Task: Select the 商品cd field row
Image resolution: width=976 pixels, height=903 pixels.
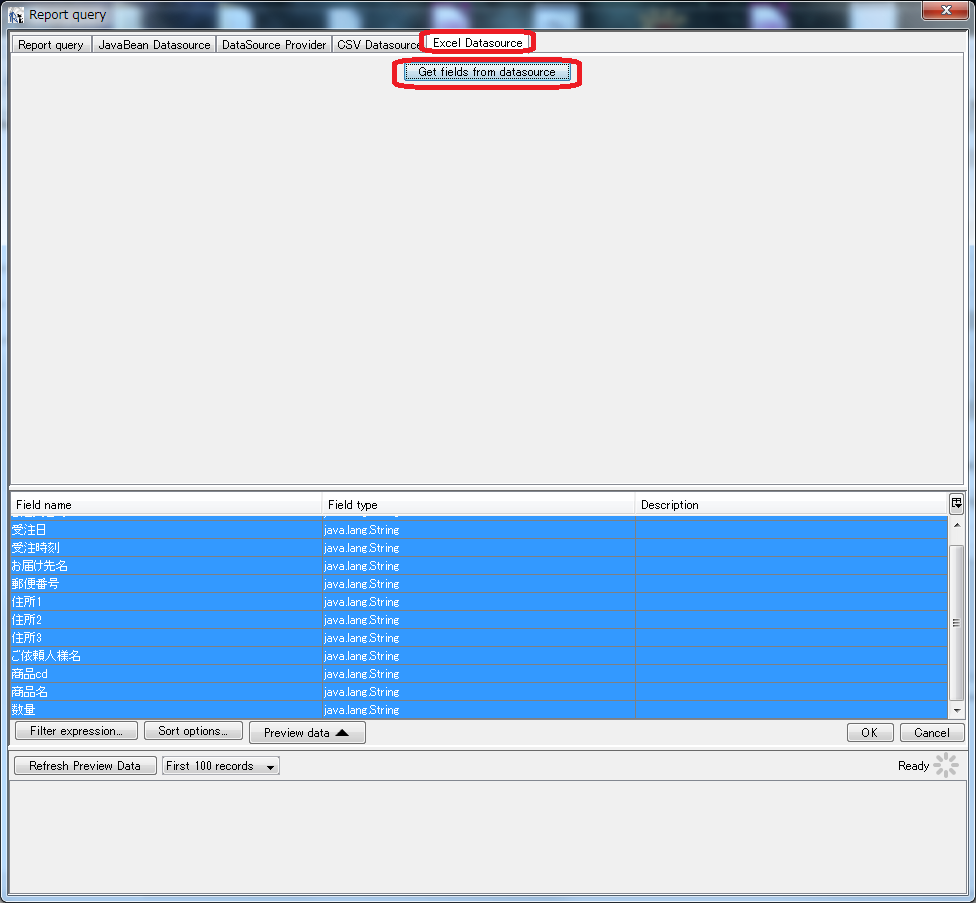Action: 479,674
